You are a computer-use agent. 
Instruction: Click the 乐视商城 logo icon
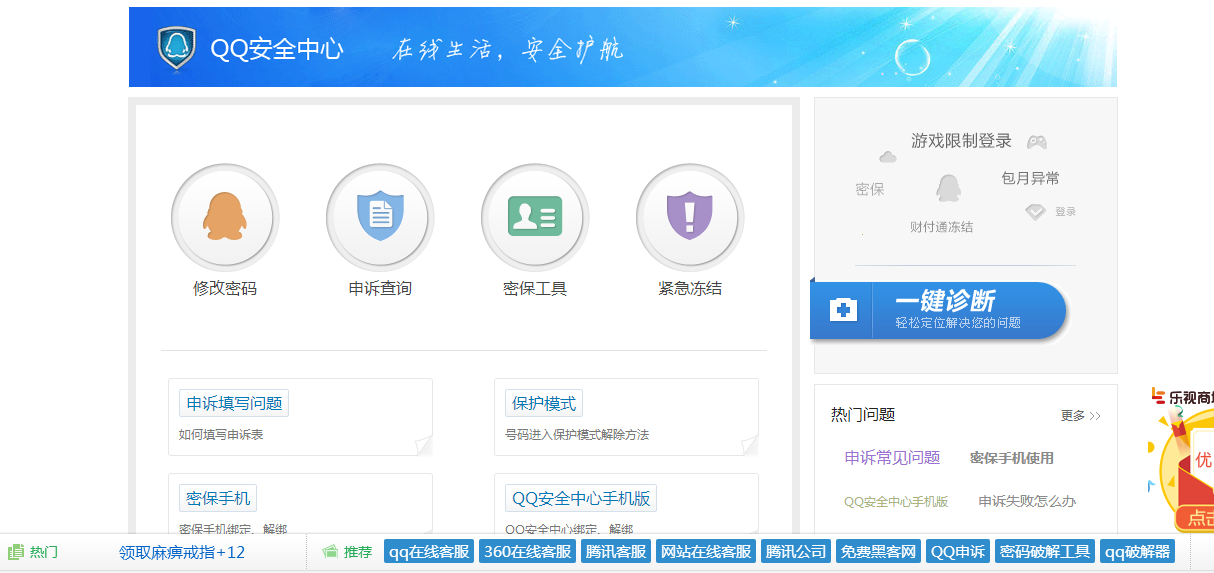coord(1158,397)
